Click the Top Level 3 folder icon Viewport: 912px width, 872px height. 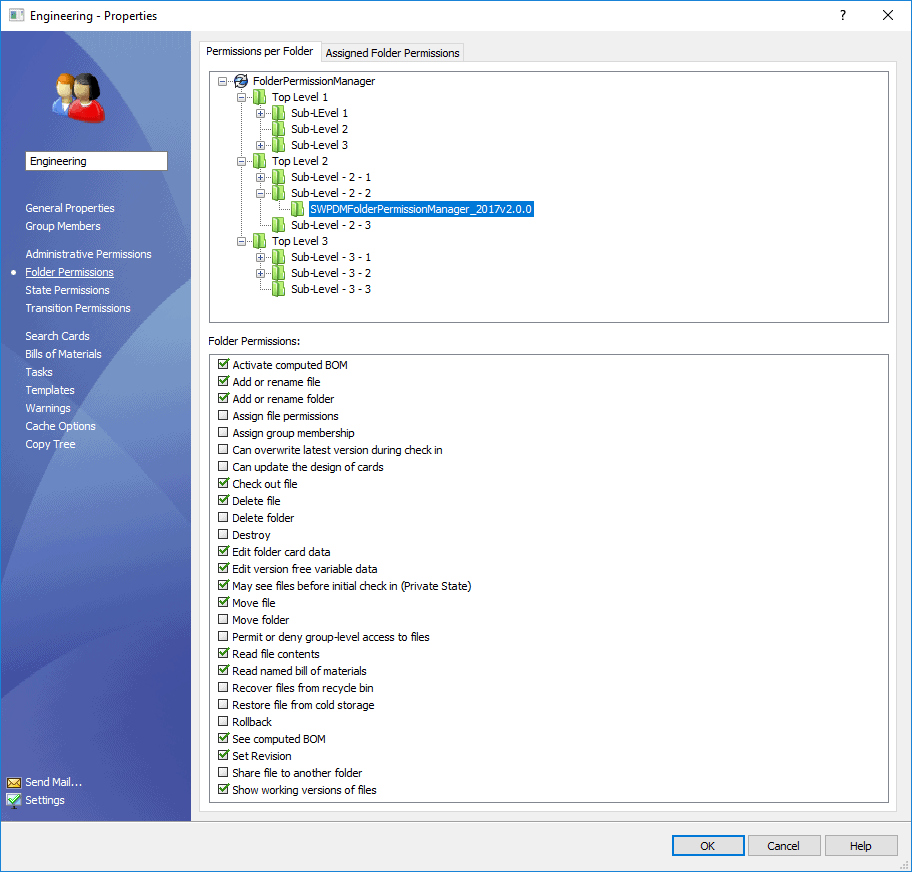[x=259, y=241]
